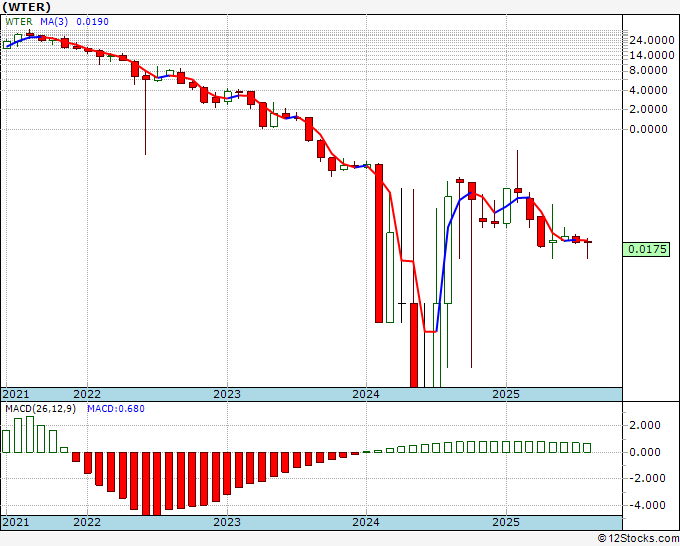Image resolution: width=680 pixels, height=546 pixels.
Task: Click the 24.0000 price axis label
Action: tap(652, 40)
